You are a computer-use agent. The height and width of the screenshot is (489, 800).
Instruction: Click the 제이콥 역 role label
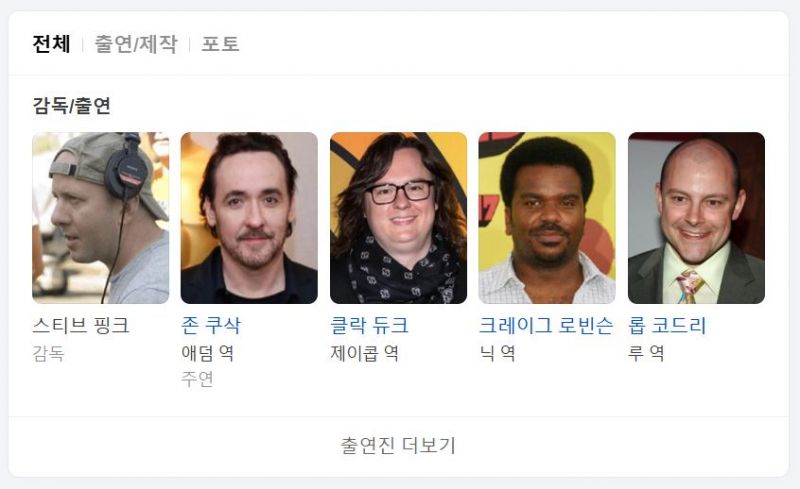click(364, 353)
